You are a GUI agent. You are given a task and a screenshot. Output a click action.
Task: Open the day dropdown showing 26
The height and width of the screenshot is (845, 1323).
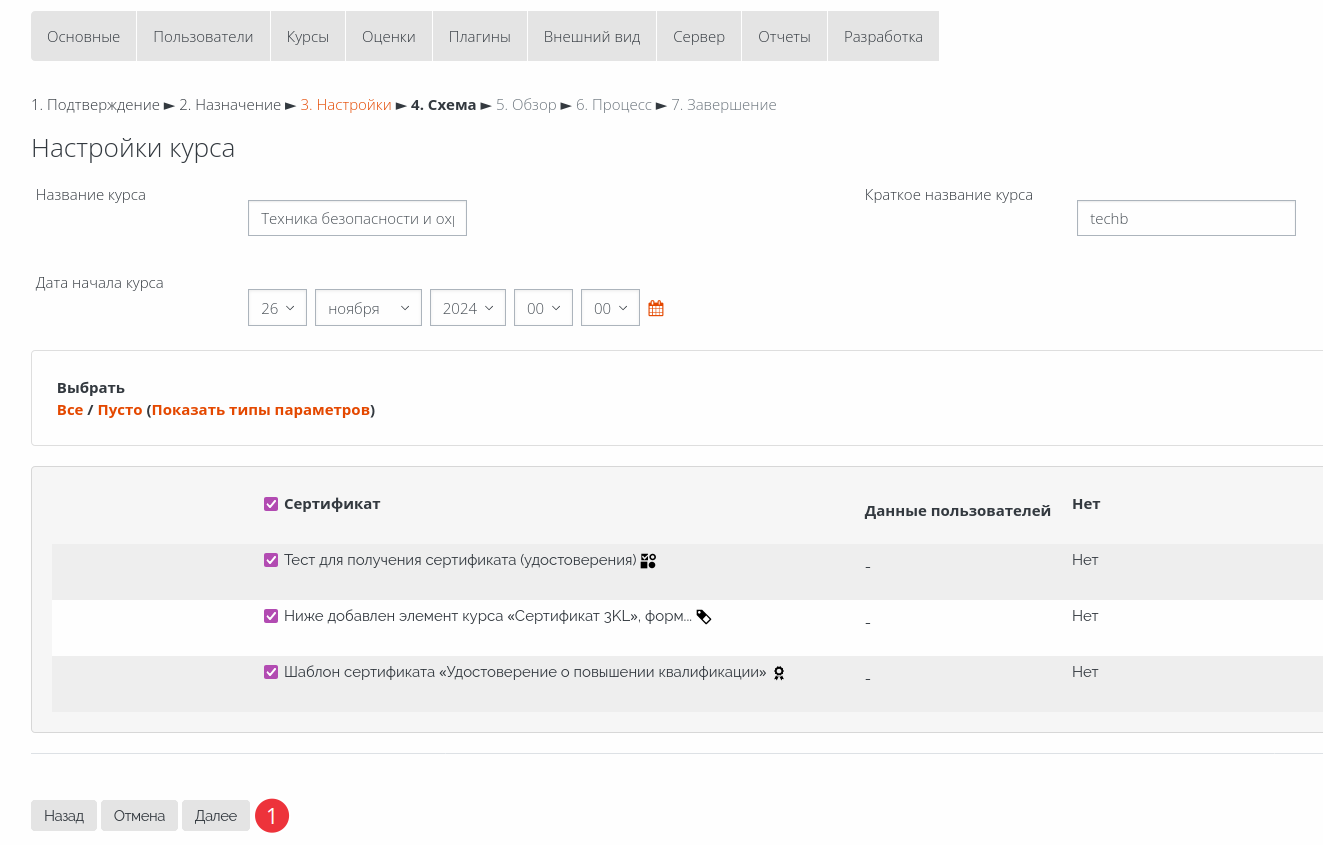point(277,308)
